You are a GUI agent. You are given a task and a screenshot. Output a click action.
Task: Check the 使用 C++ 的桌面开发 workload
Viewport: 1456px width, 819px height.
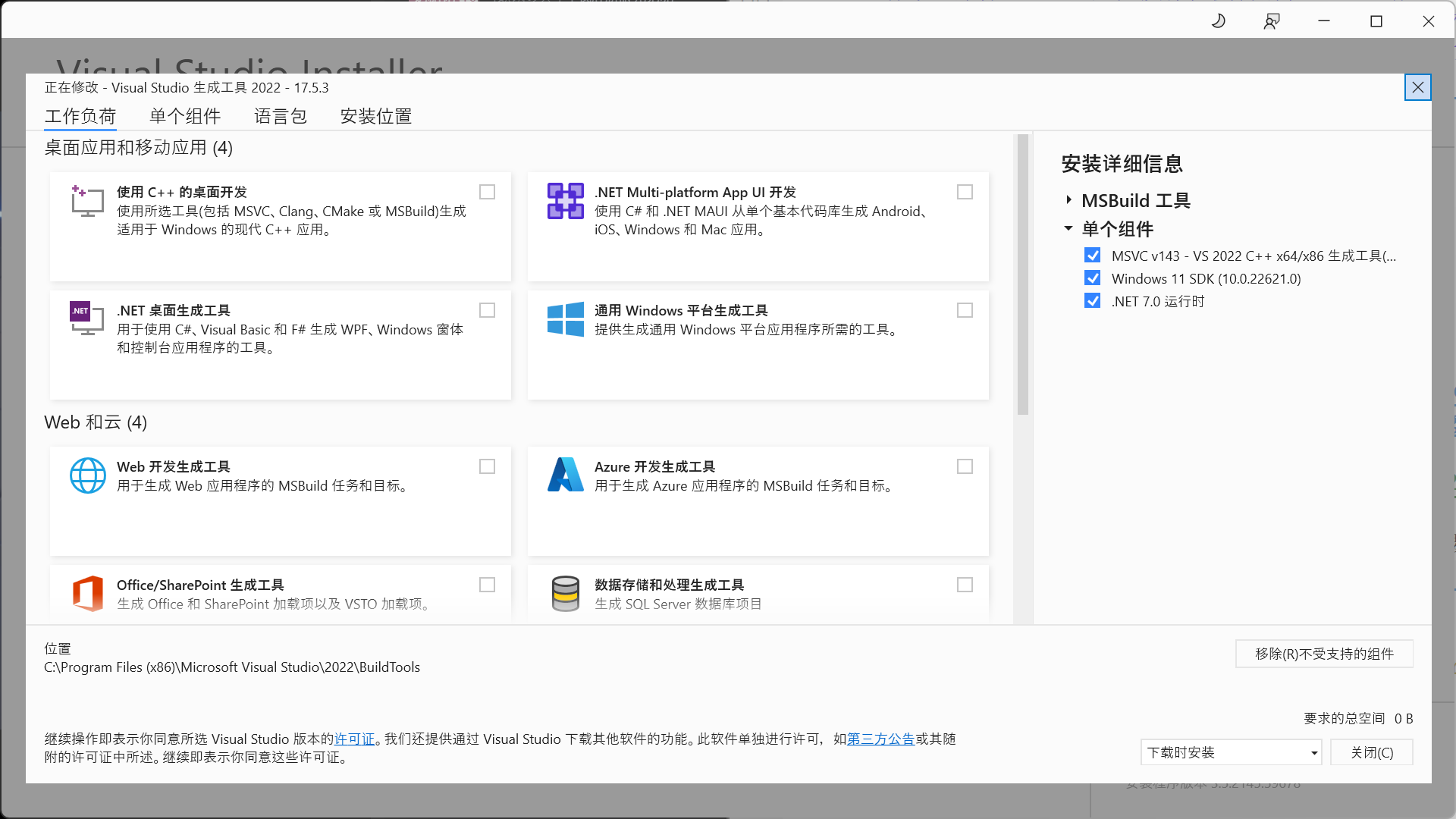click(488, 193)
